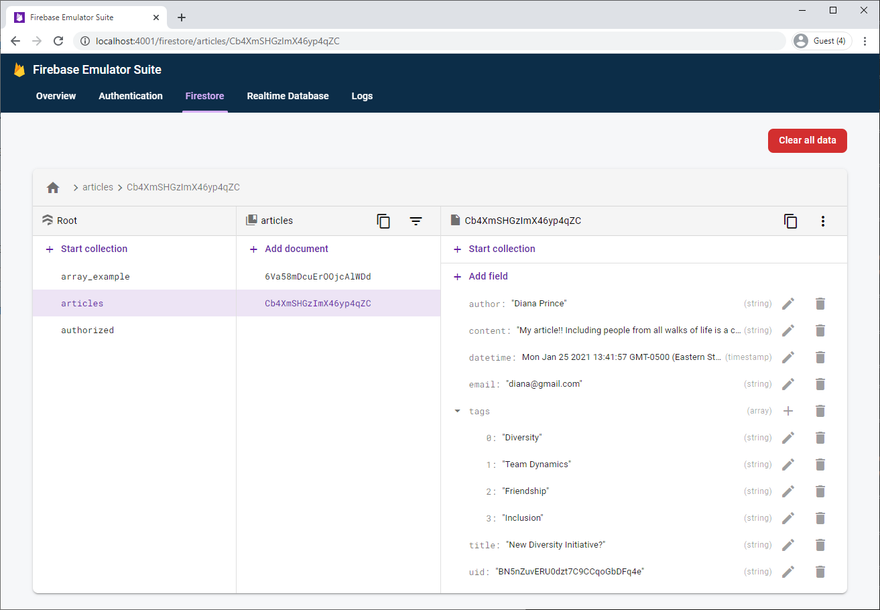Delete the uid field trash icon
Screen dimensions: 880x610
click(820, 572)
